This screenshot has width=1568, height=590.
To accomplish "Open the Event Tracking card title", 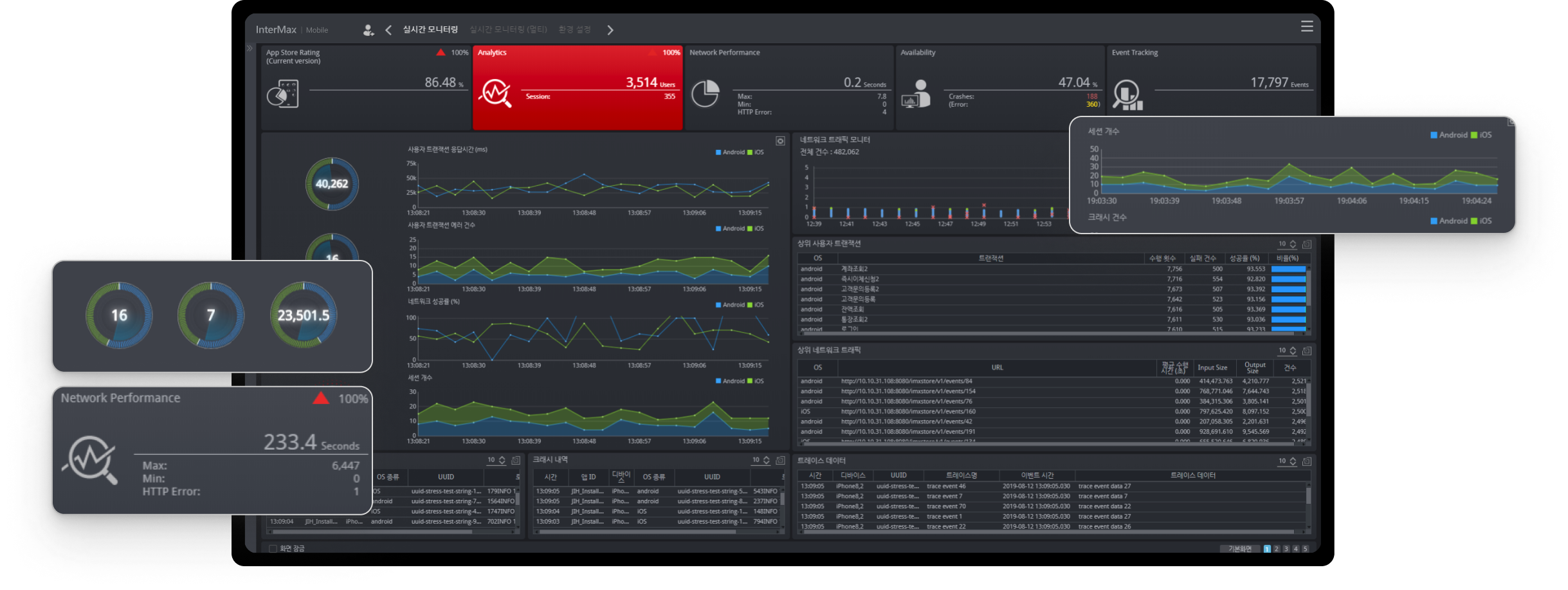I will tap(1135, 53).
